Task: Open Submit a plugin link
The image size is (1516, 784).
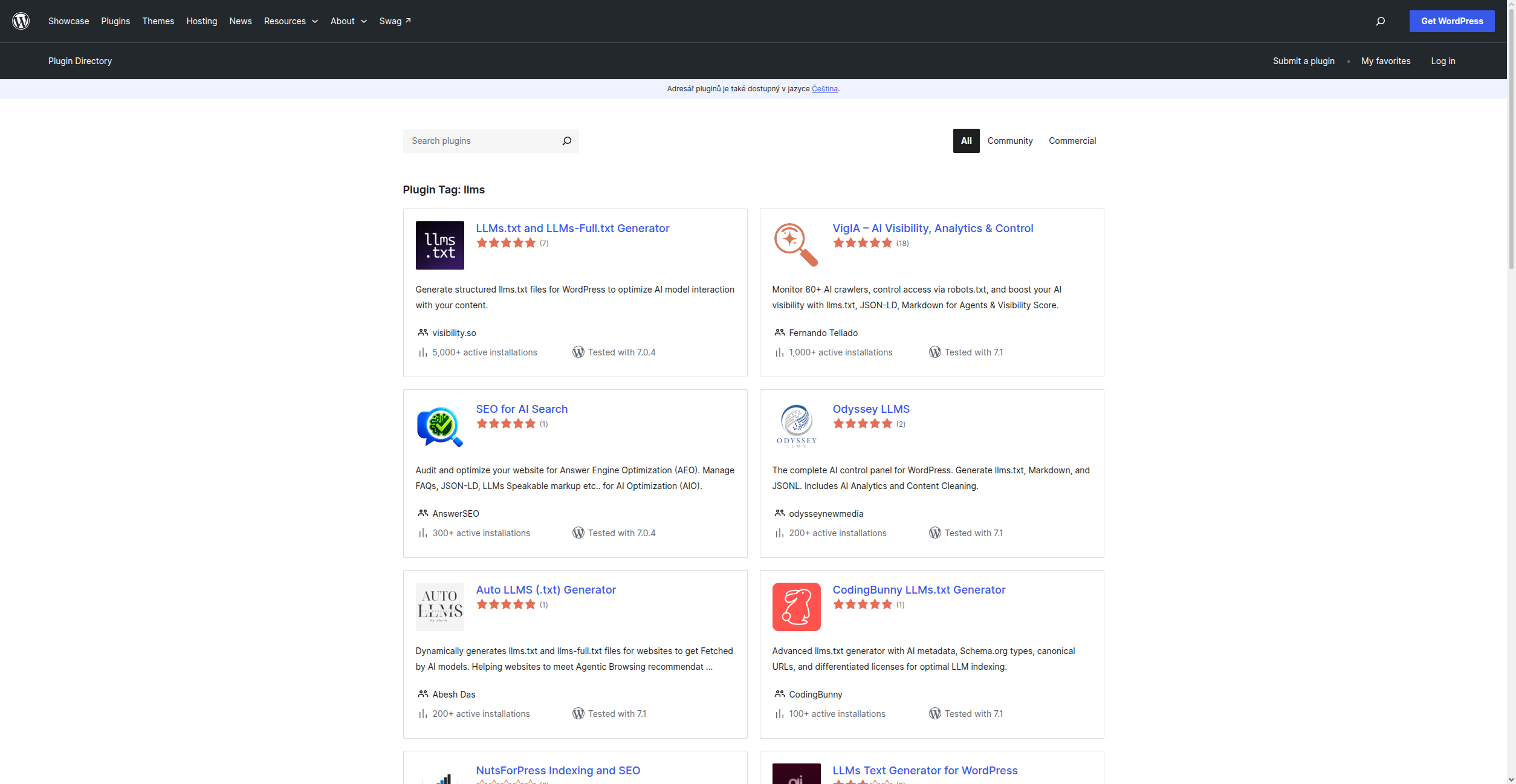Action: click(x=1303, y=61)
